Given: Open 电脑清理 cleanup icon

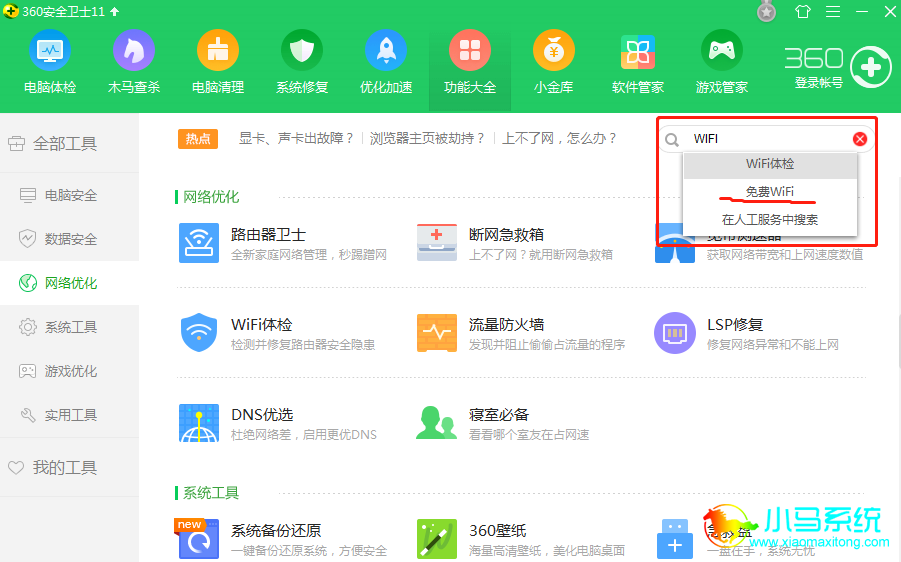Looking at the screenshot, I should (218, 51).
